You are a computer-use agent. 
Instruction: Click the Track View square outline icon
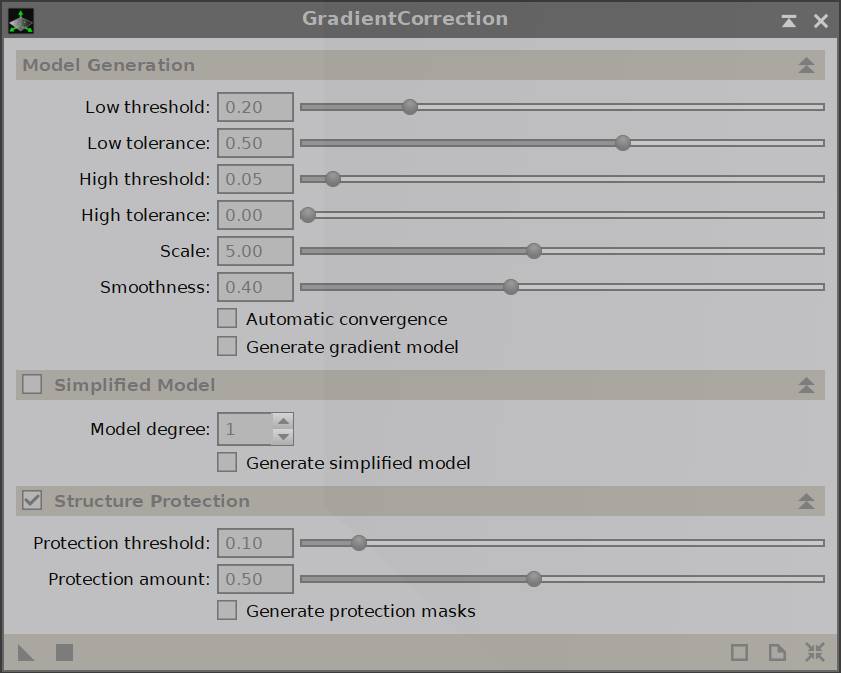(739, 653)
